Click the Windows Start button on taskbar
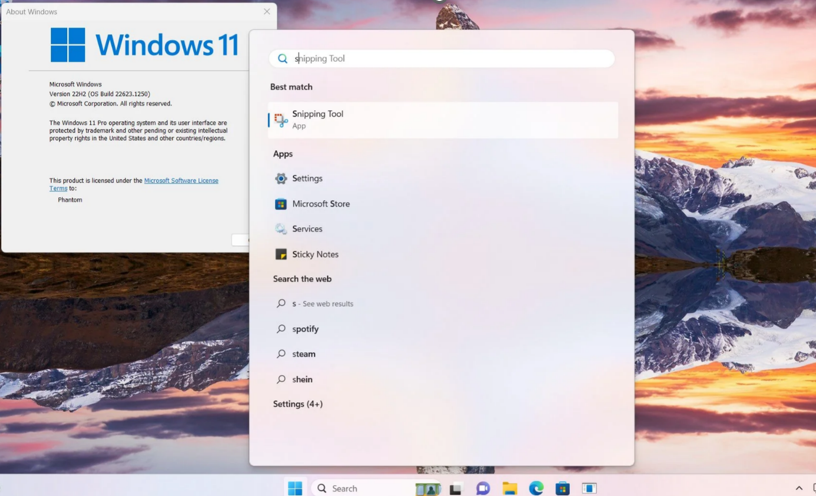 click(295, 488)
